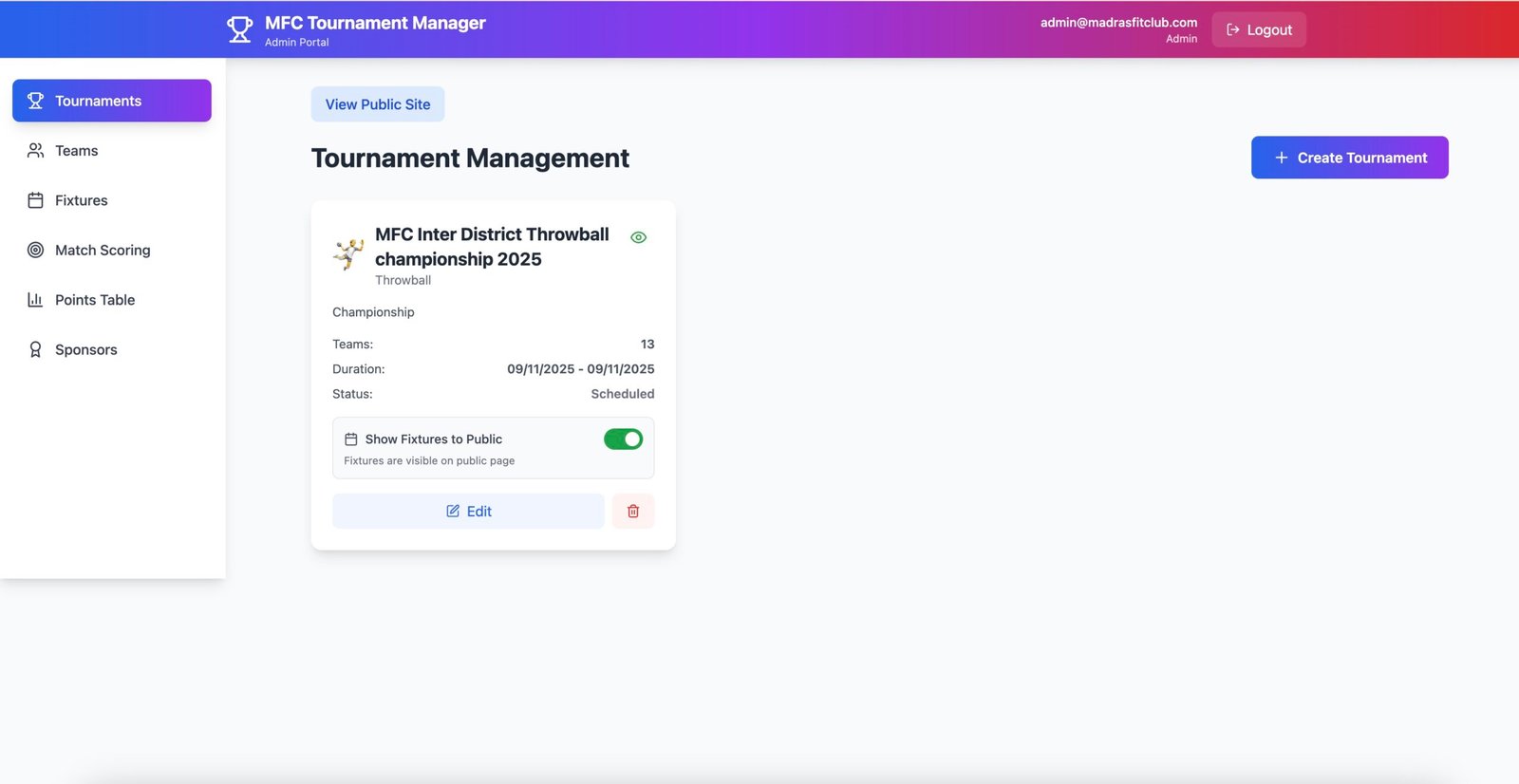Click the Match Scoring target icon

[35, 251]
